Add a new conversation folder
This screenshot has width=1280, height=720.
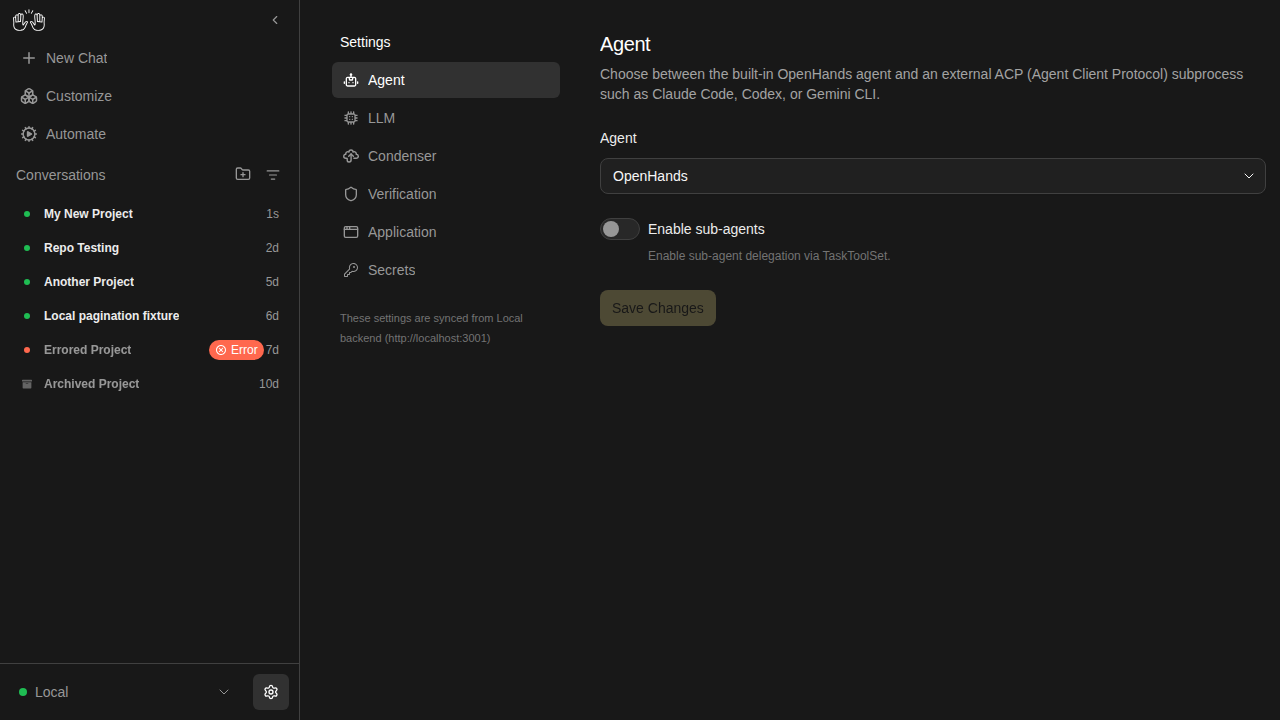pyautogui.click(x=243, y=174)
